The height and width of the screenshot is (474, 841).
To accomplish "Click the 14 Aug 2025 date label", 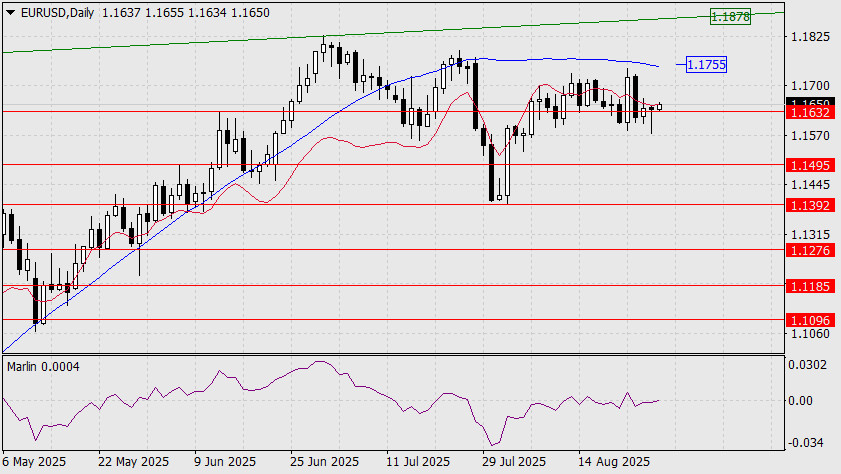I will [614, 462].
